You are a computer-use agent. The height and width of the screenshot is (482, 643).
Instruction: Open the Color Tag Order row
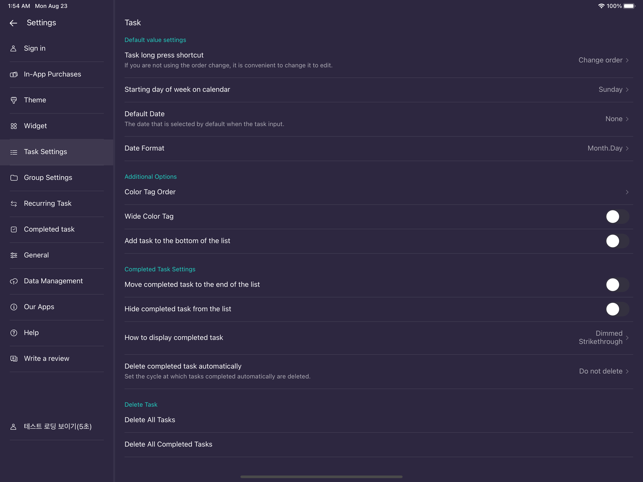click(379, 192)
